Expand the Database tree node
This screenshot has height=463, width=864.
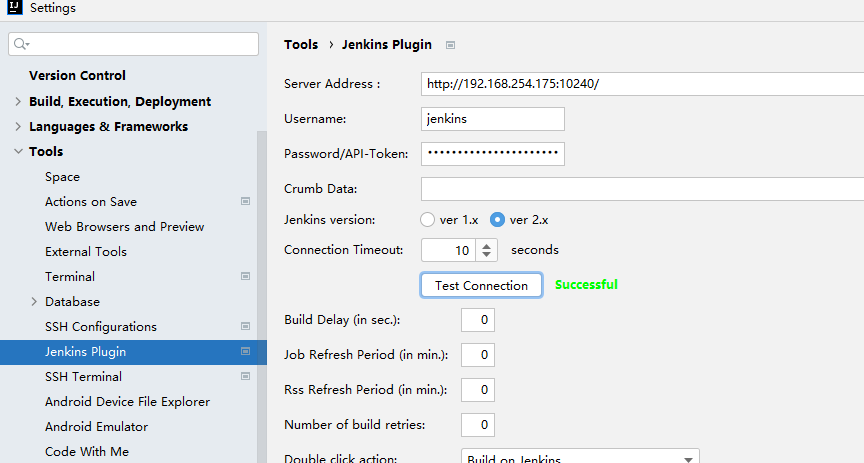34,302
